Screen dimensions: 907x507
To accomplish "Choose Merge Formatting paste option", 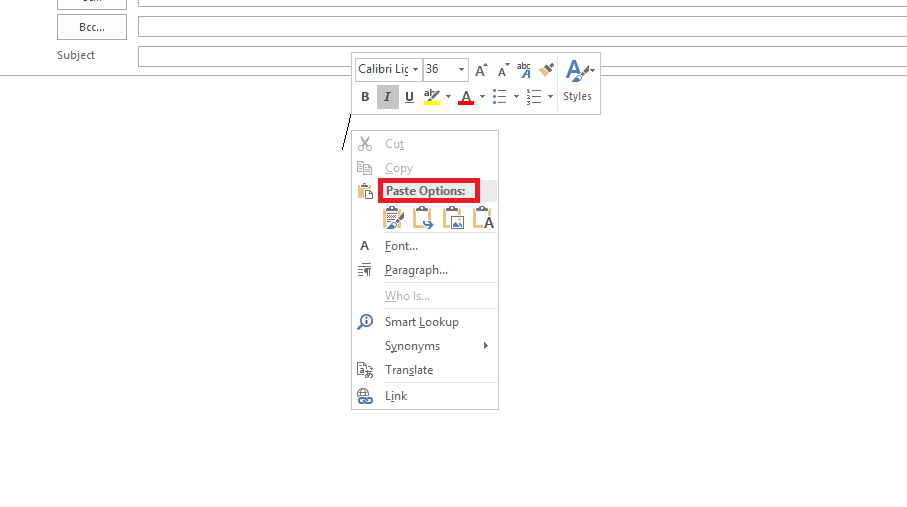I will point(423,218).
